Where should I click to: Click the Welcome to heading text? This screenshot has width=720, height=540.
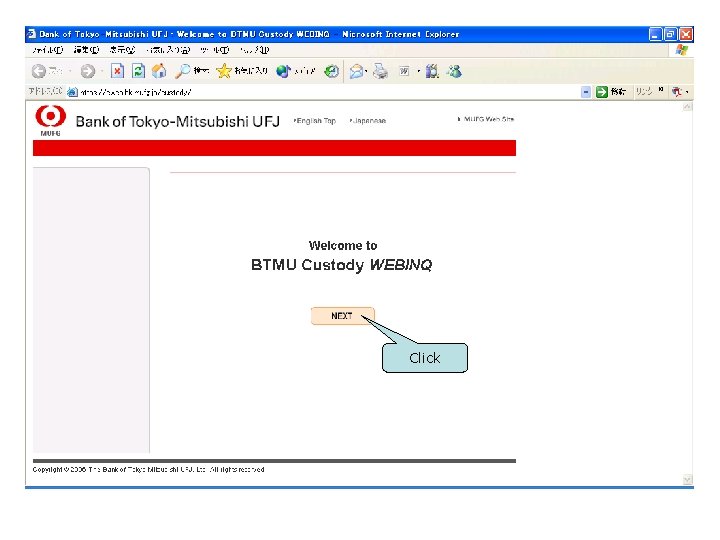coord(343,245)
